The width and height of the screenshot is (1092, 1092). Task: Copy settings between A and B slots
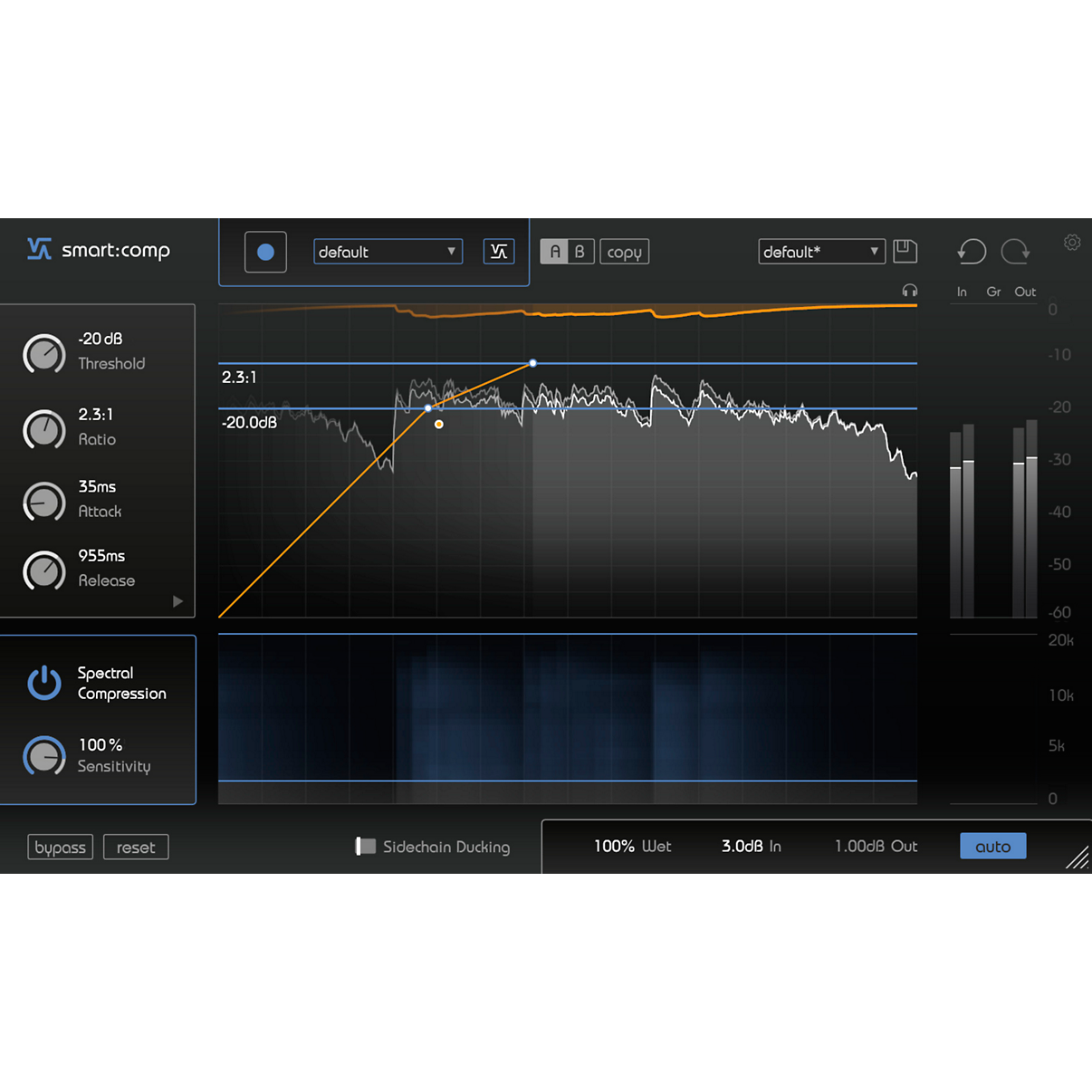point(624,252)
